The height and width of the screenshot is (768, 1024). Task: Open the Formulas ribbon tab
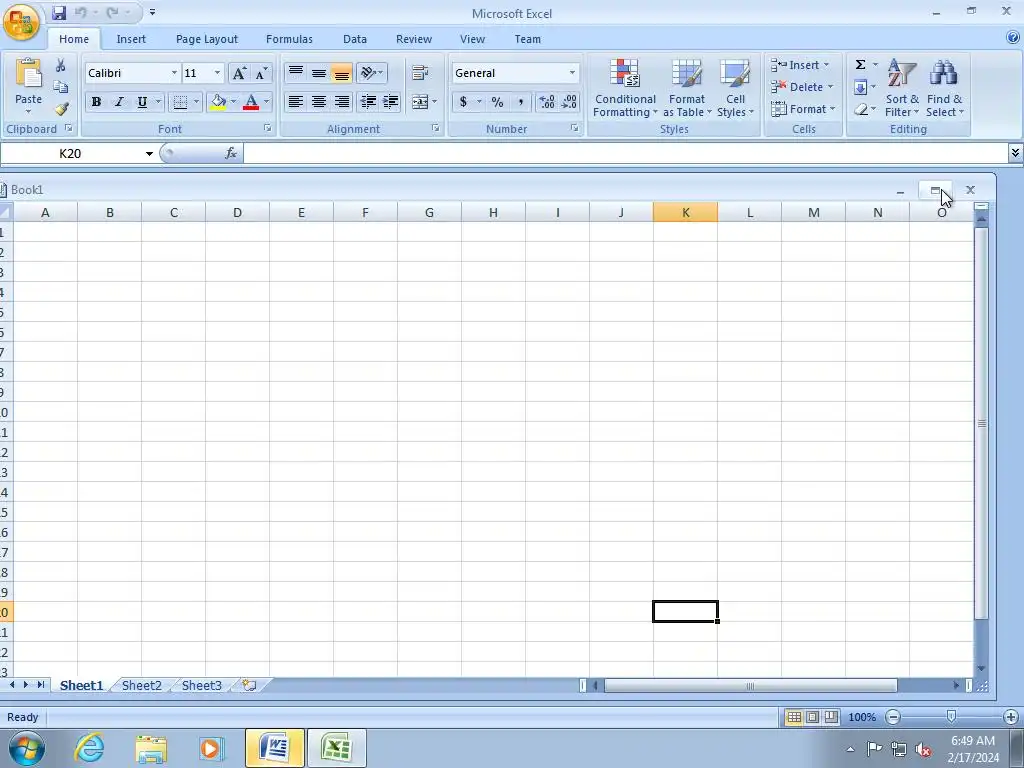289,39
